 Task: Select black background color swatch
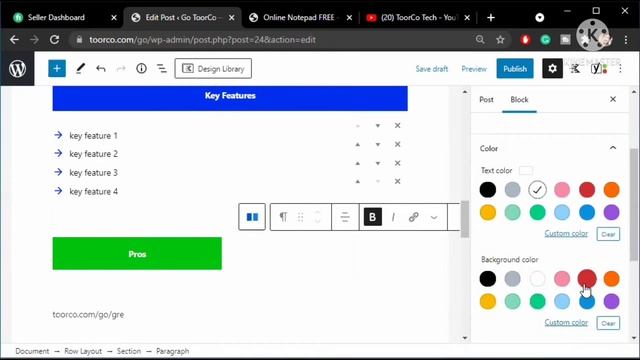(x=488, y=279)
